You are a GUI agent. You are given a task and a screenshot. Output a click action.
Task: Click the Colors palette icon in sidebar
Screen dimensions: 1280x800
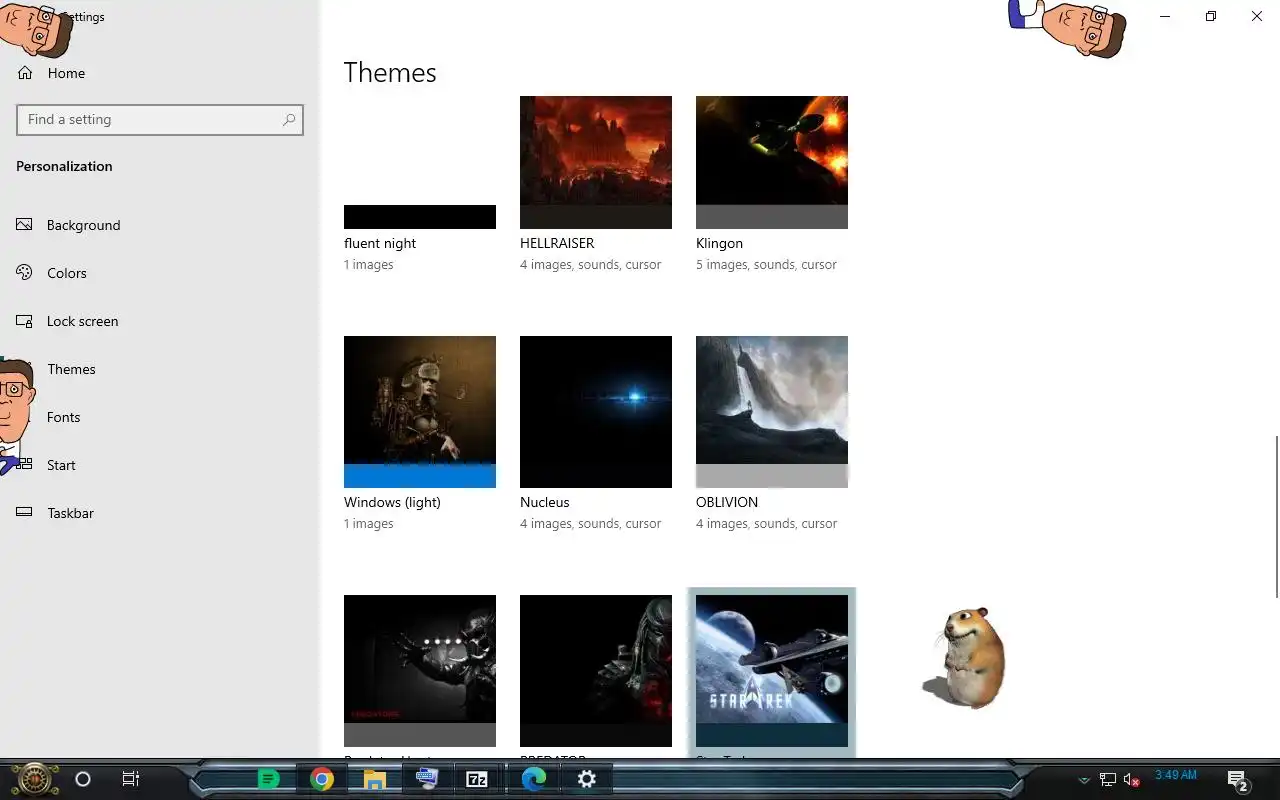[x=25, y=273]
